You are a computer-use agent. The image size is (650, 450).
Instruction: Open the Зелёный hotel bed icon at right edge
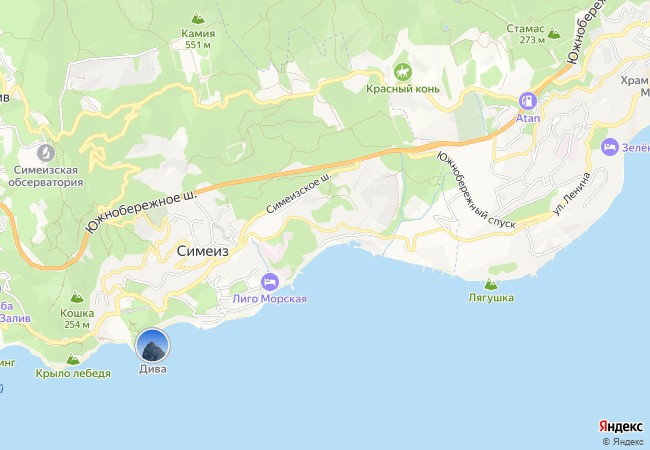(609, 148)
